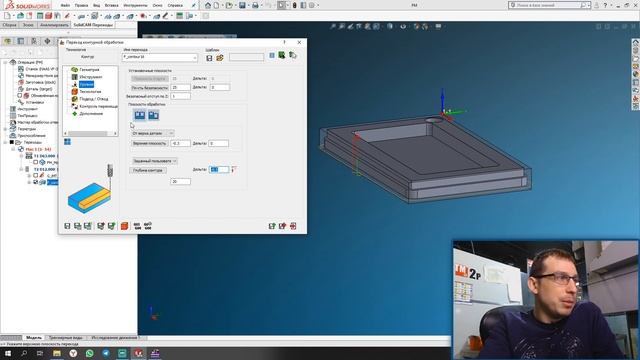The width and height of the screenshot is (640, 360).
Task: Click the G-code generate icon in dialog footer
Action: click(137, 226)
